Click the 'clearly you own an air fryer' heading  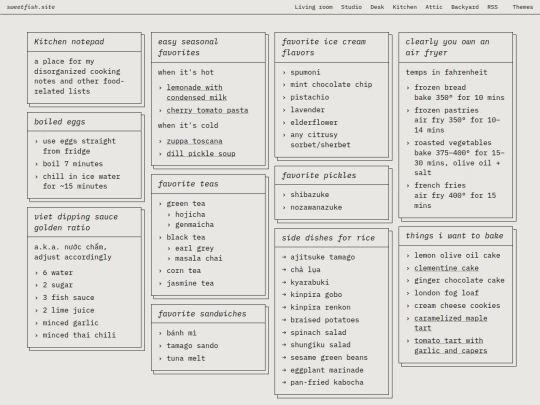point(447,47)
